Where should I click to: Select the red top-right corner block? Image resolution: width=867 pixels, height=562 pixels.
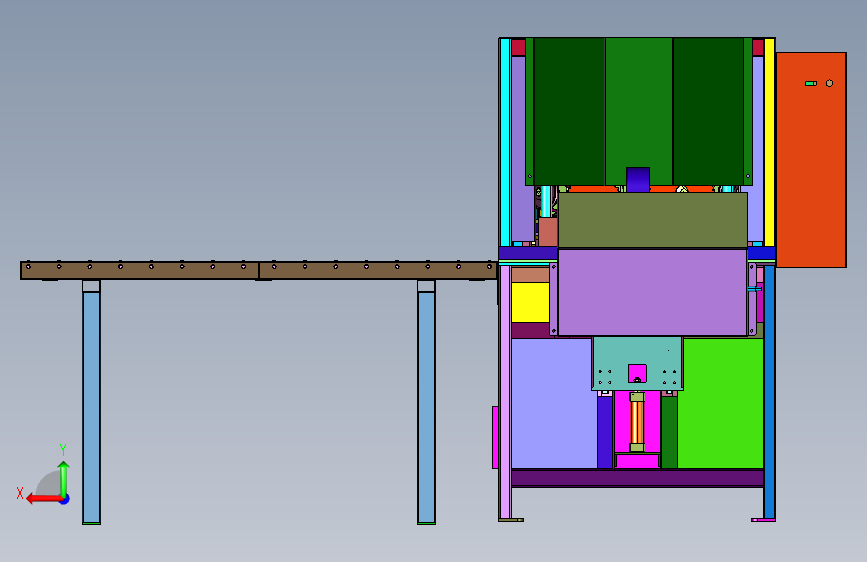click(x=758, y=47)
